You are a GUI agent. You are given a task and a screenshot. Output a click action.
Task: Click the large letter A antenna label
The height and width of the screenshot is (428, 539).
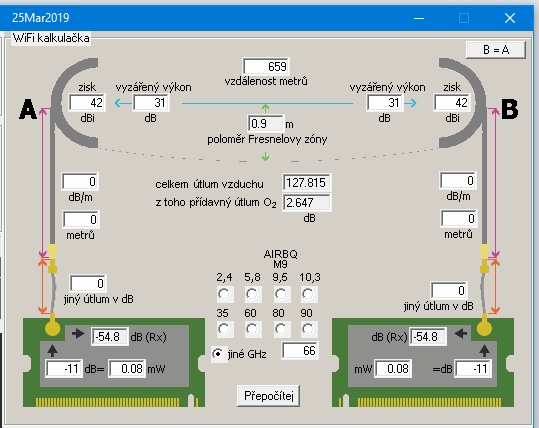(28, 109)
